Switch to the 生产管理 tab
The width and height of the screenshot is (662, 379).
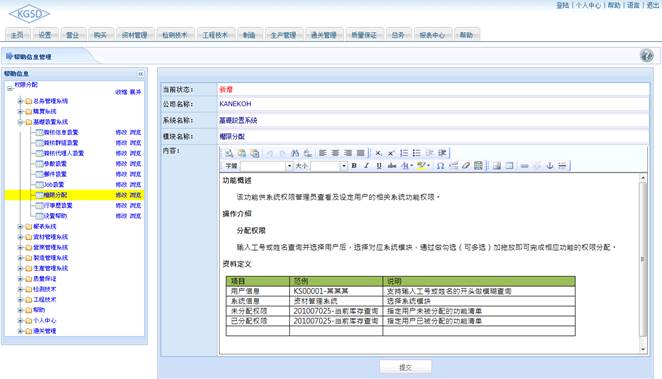tap(283, 35)
